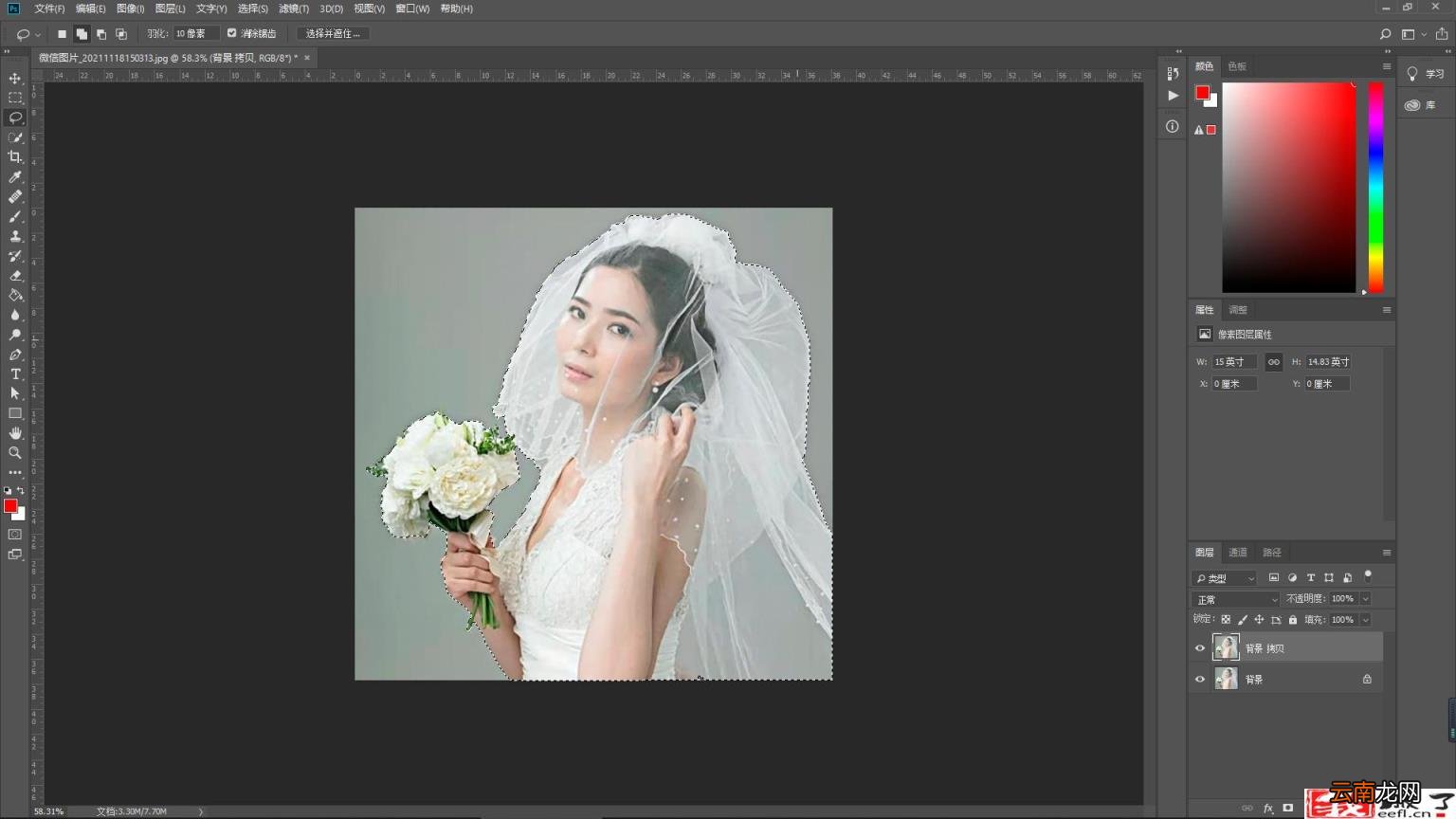
Task: Expand the 不透明度 opacity slider dropdown
Action: click(x=1366, y=599)
